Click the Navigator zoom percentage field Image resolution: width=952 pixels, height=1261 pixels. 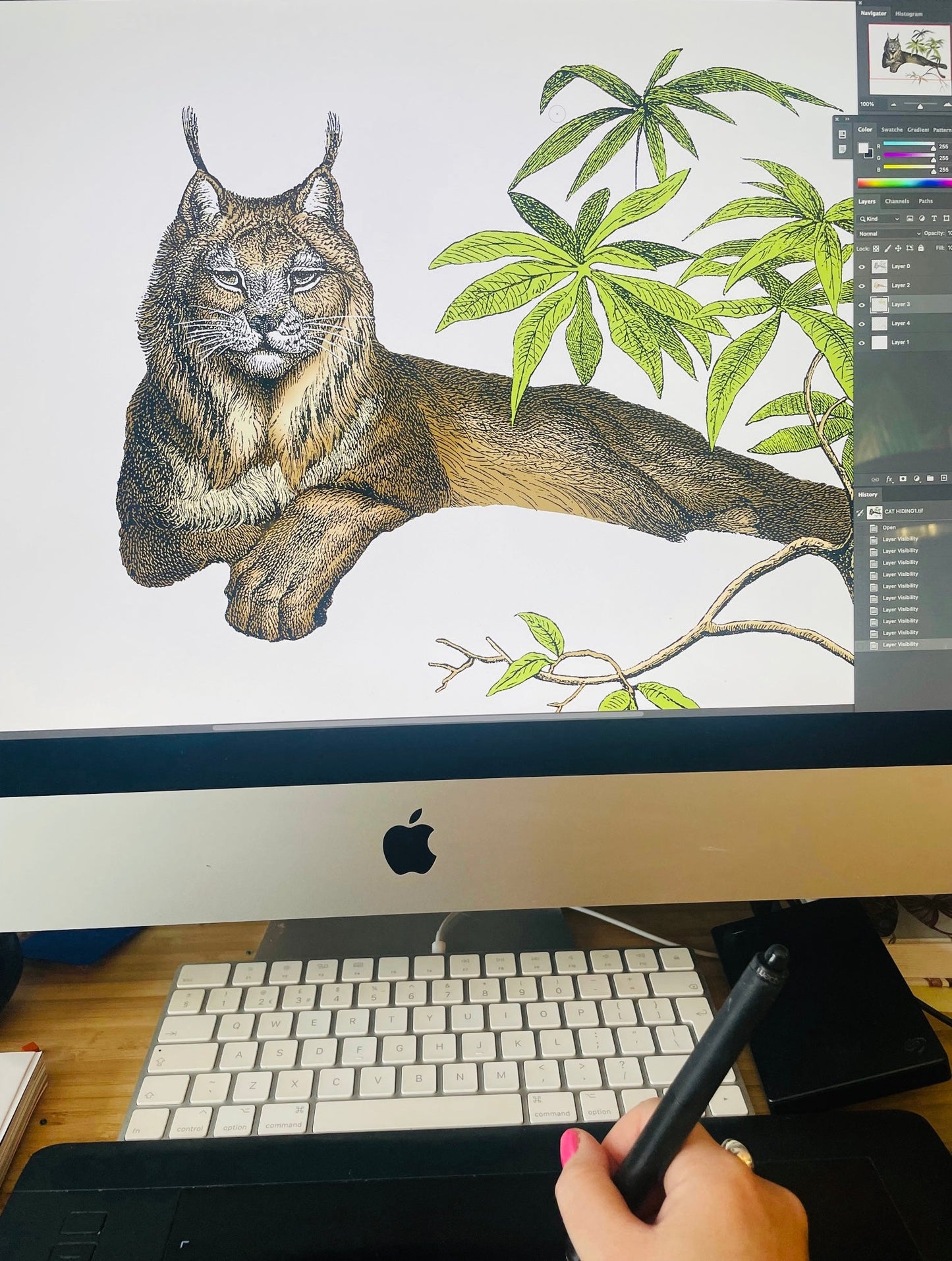(867, 104)
